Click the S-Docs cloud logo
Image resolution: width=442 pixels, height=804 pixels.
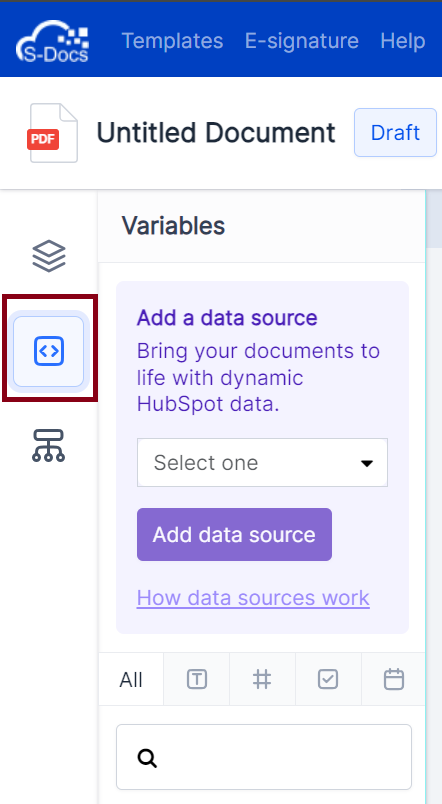[x=52, y=41]
